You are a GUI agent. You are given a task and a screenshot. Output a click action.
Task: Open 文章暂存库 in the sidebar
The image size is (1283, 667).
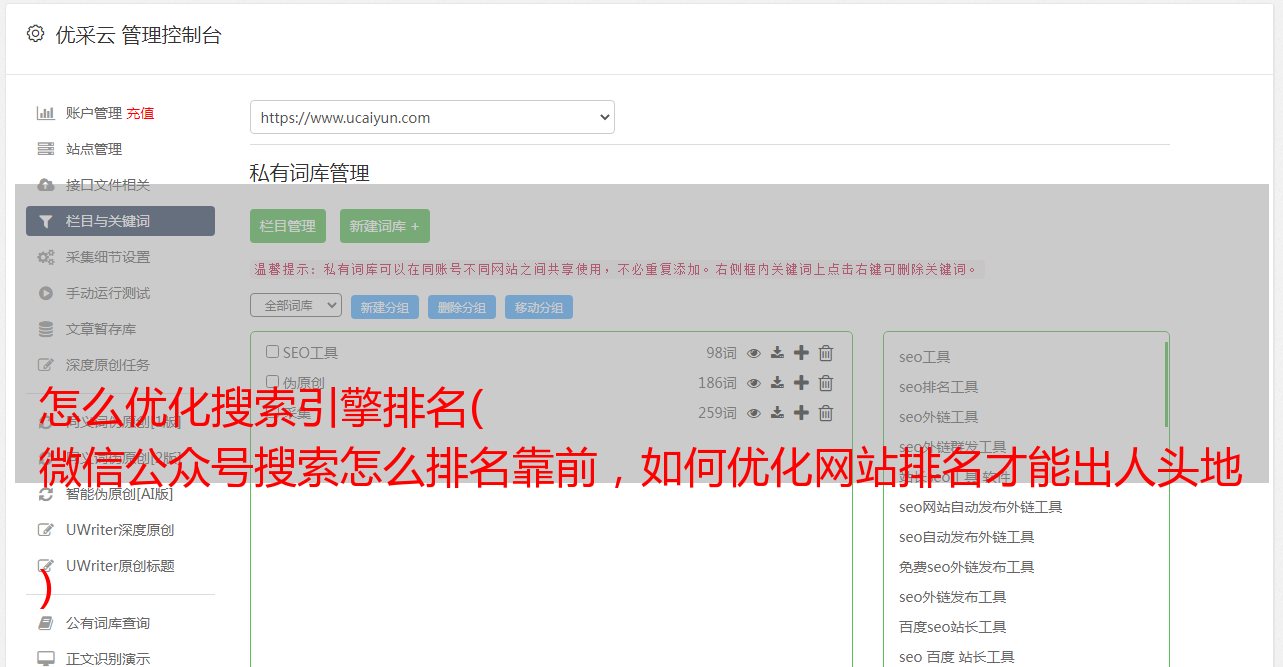point(101,329)
